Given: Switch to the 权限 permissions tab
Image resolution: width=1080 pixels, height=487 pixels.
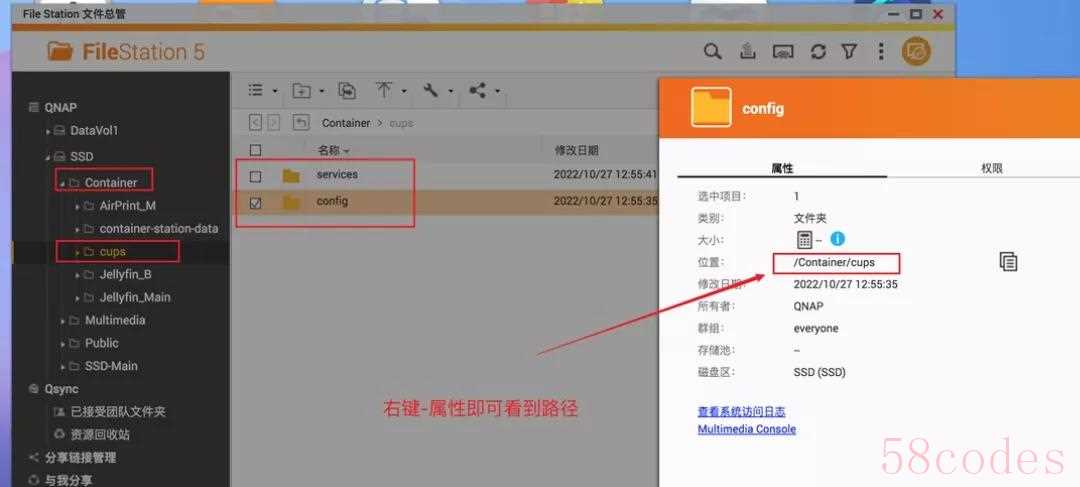Looking at the screenshot, I should tap(990, 169).
